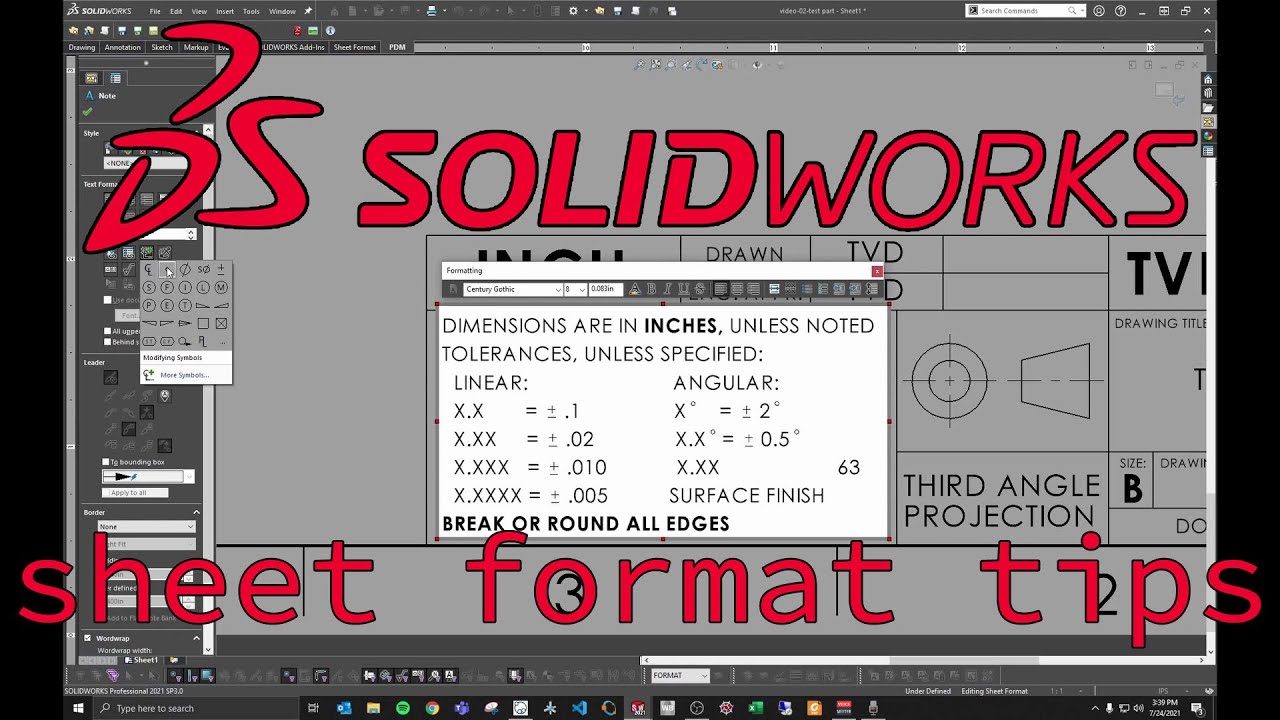Apply Strikethrough in Formatting toolbar
Viewport: 1280px width, 720px height.
click(x=699, y=289)
